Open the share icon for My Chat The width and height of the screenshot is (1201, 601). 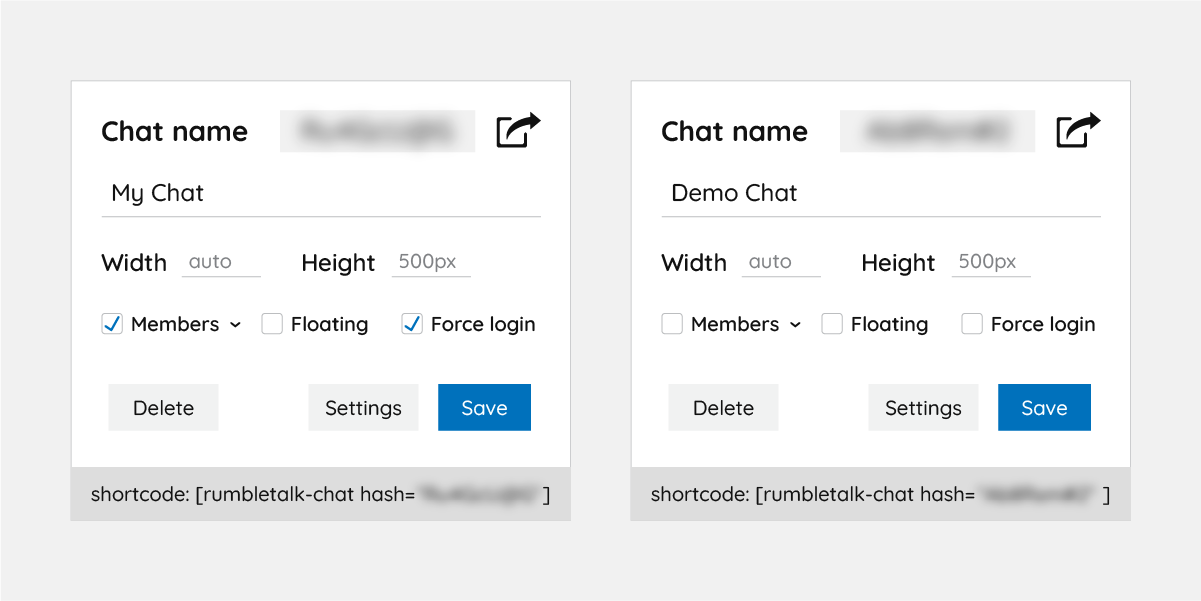519,130
